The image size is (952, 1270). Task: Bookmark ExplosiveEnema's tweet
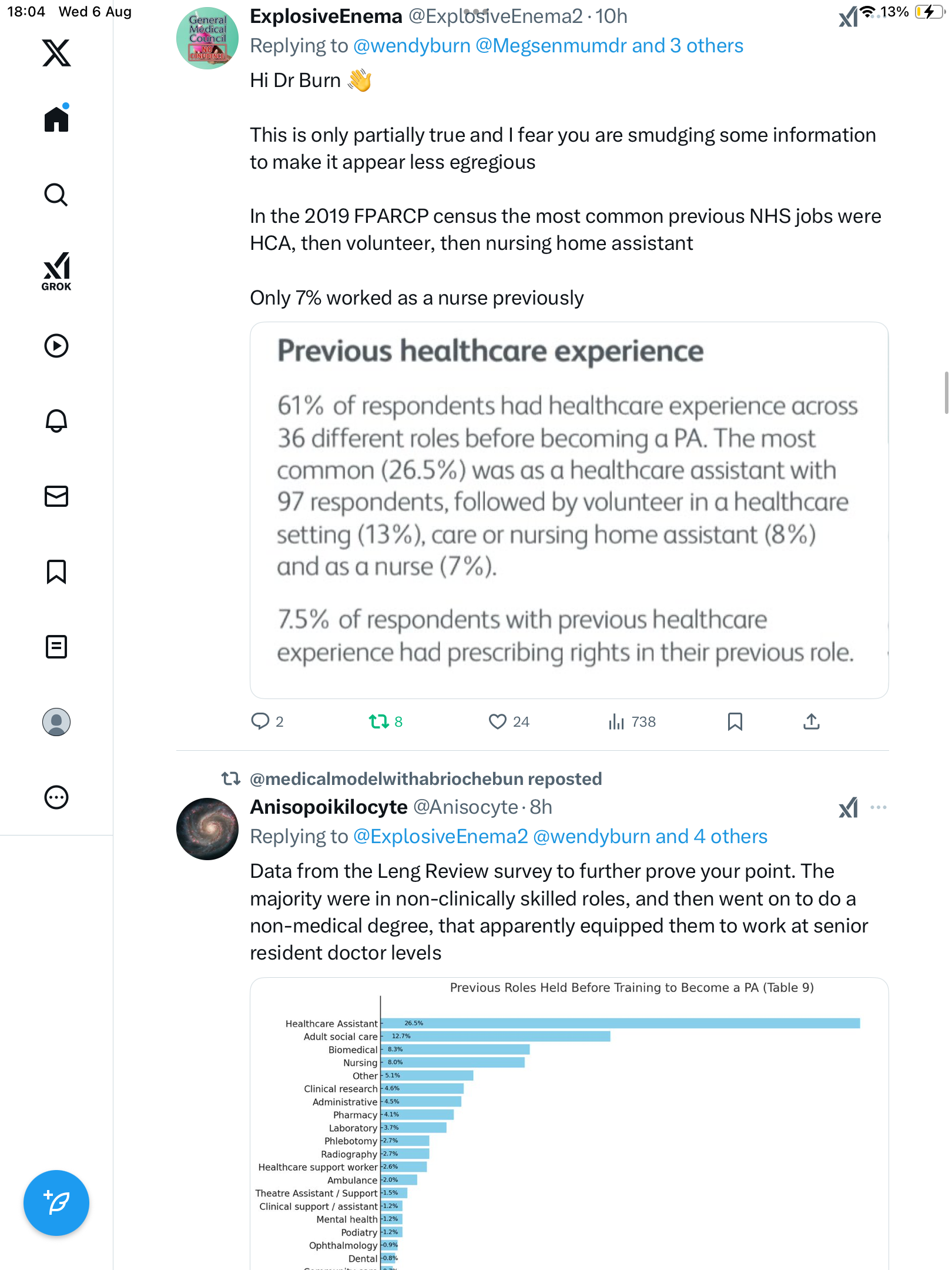coord(735,721)
